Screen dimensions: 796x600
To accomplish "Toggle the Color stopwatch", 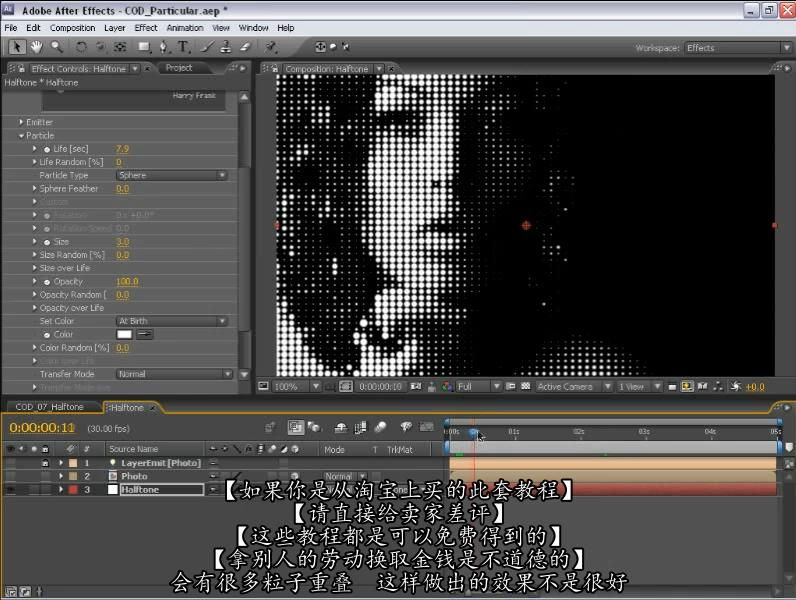I will tap(47, 335).
